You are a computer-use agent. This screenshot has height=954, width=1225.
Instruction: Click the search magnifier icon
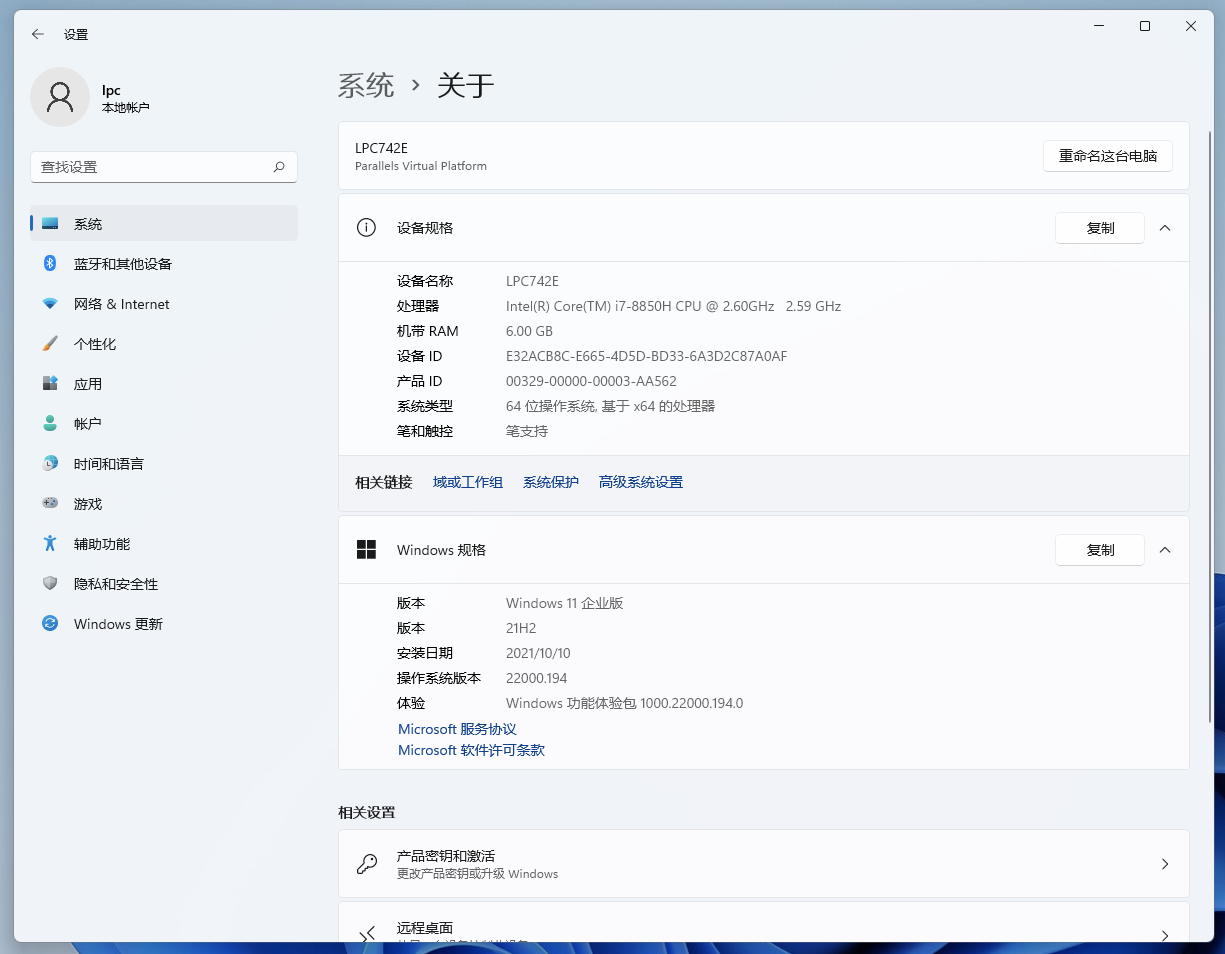click(279, 167)
